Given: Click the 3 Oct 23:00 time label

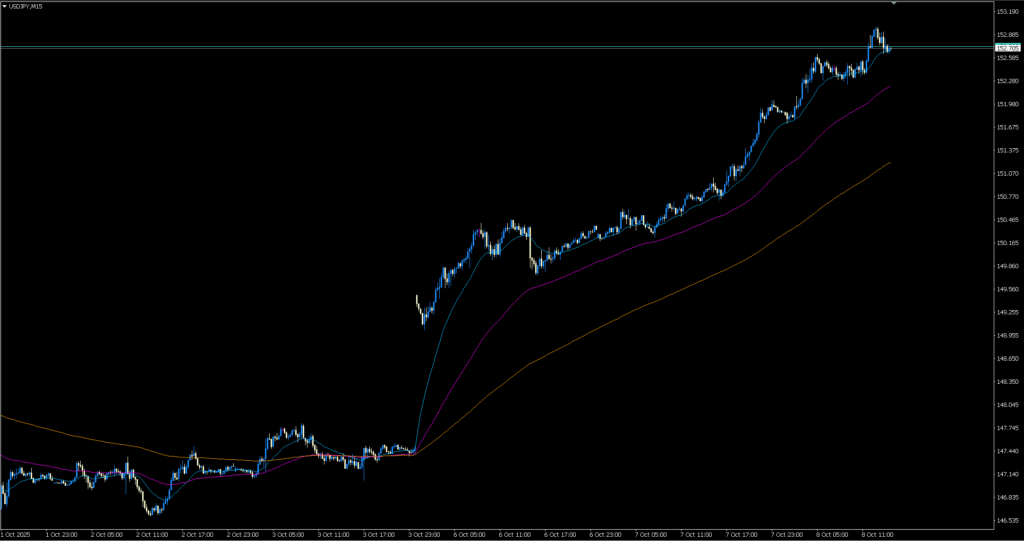Looking at the screenshot, I should tap(426, 534).
